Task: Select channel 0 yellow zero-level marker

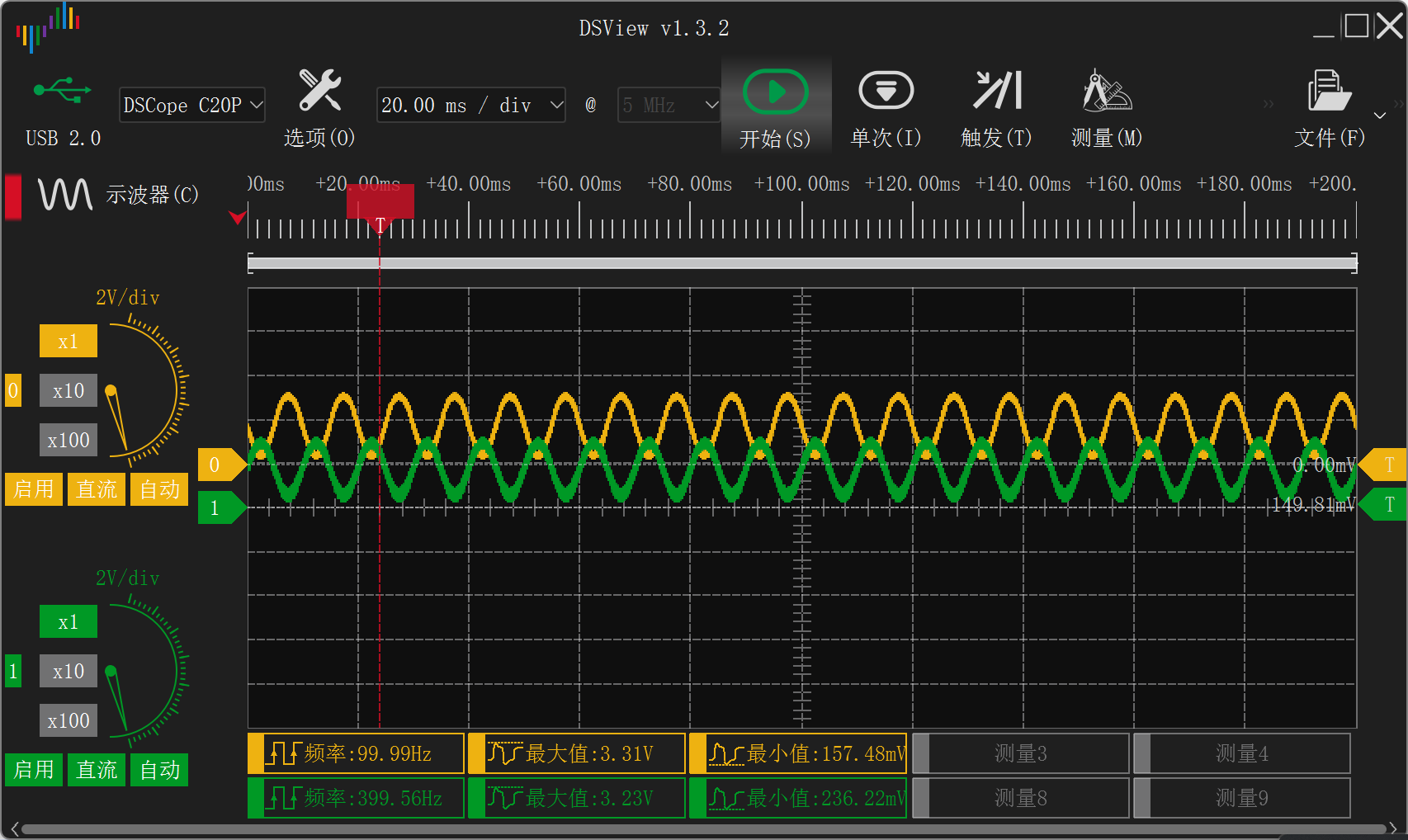Action: 222,465
